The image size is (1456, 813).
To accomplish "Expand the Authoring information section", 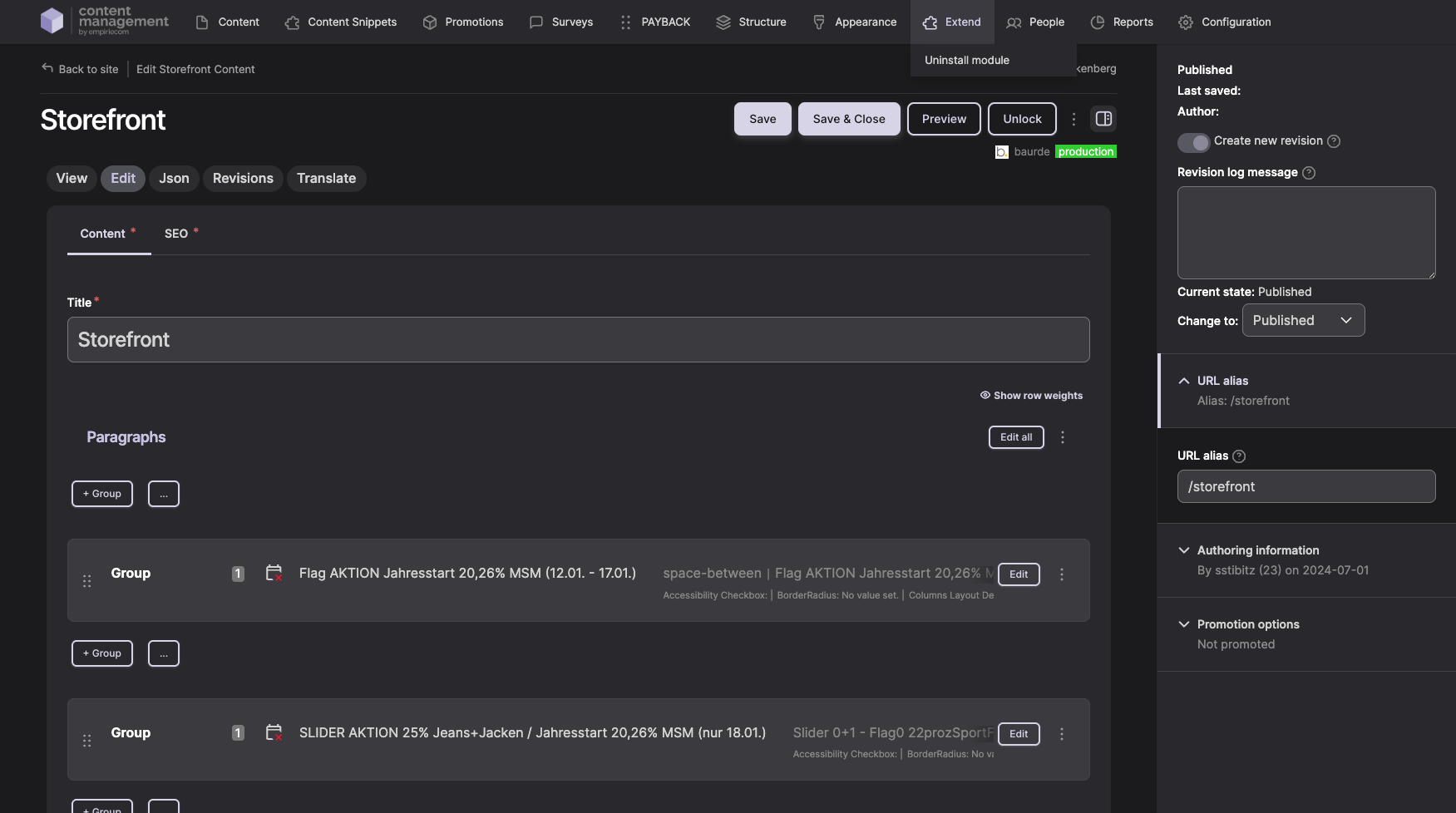I will tap(1184, 550).
